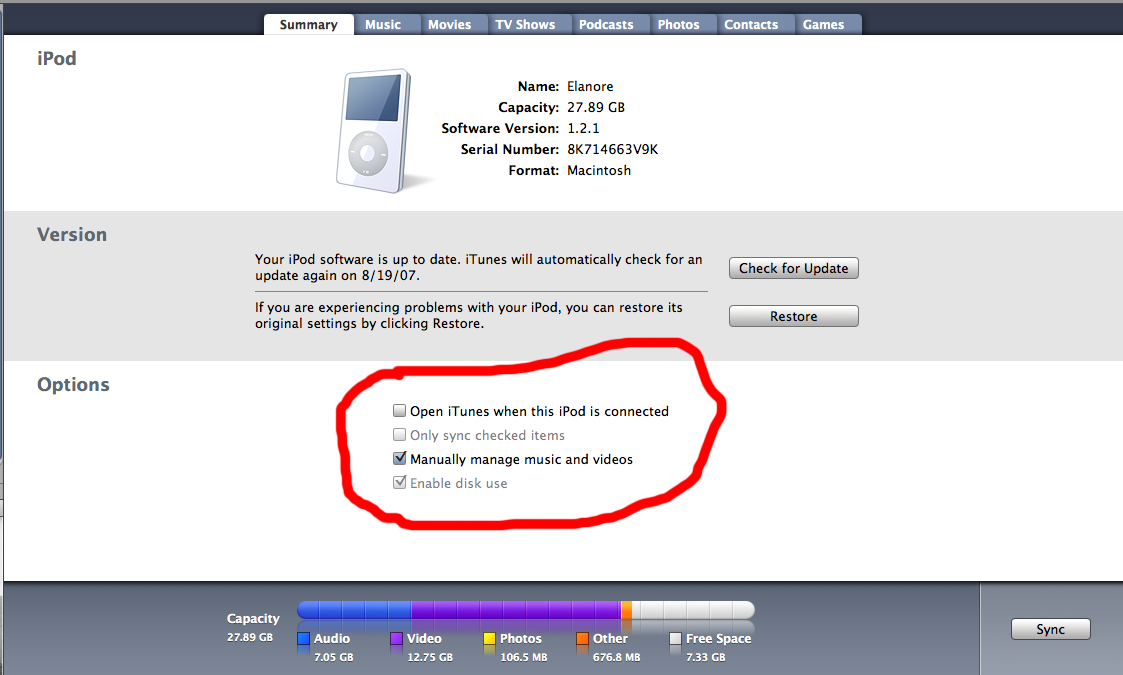The image size is (1123, 675).
Task: Uncheck Manually manage music and videos
Action: (x=400, y=459)
